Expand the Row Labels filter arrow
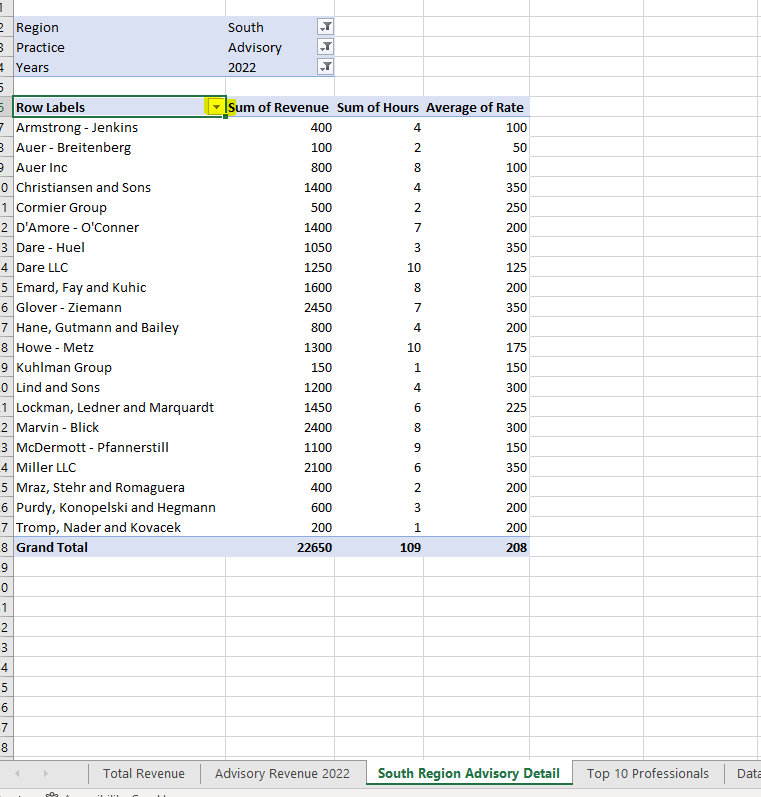This screenshot has height=797, width=761. coord(216,107)
